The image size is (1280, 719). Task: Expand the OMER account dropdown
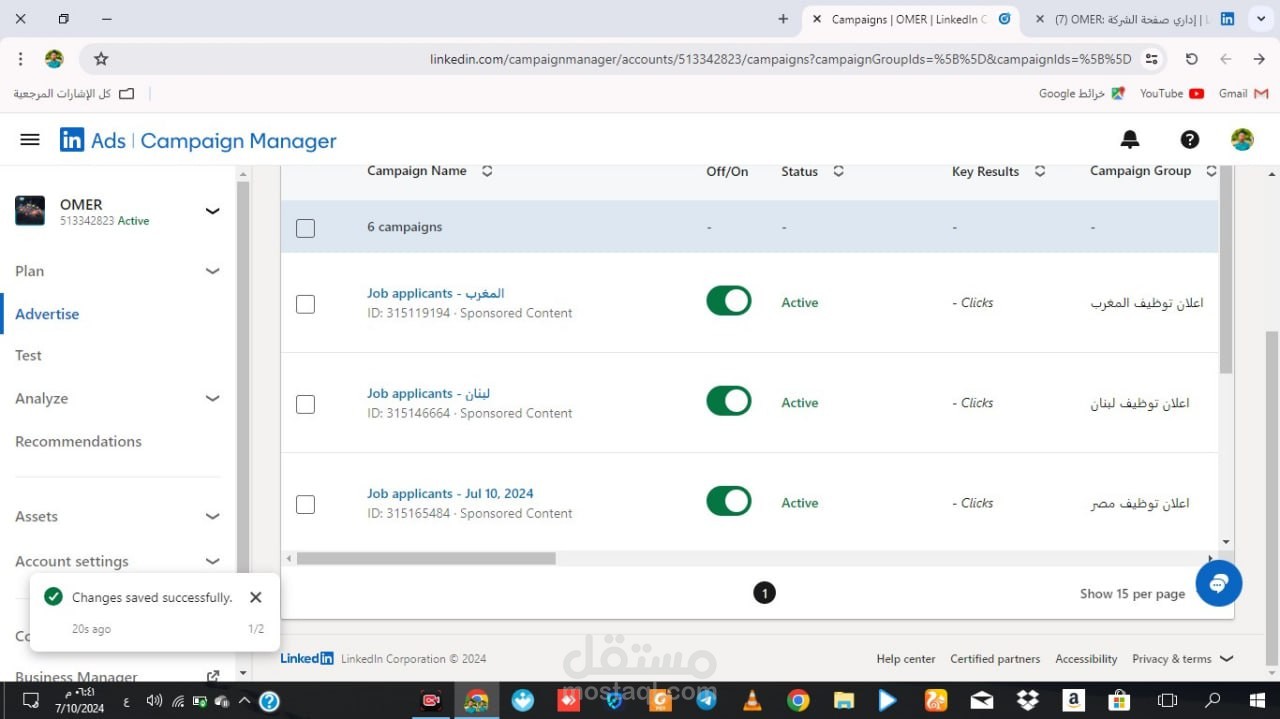(212, 210)
